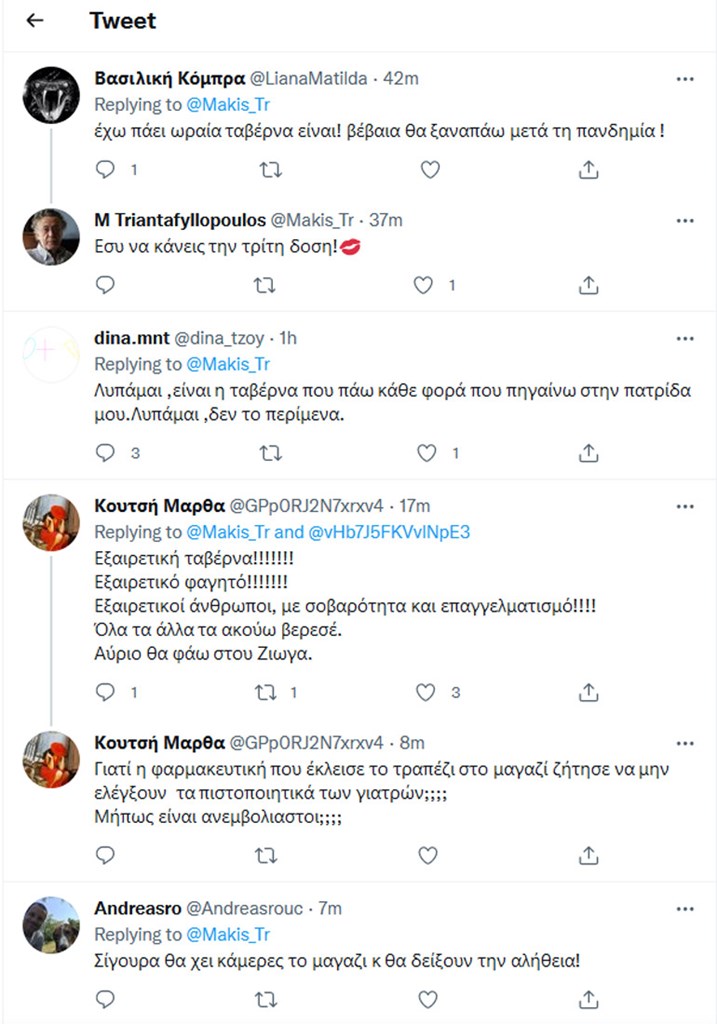This screenshot has height=1024, width=717.
Task: Share Κουτσή Μαρθα's 17m tweet
Action: [x=589, y=692]
